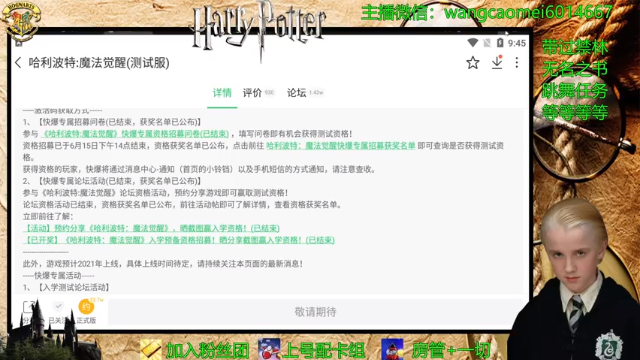Switch to the 评价 tab
The width and height of the screenshot is (640, 360).
[252, 93]
